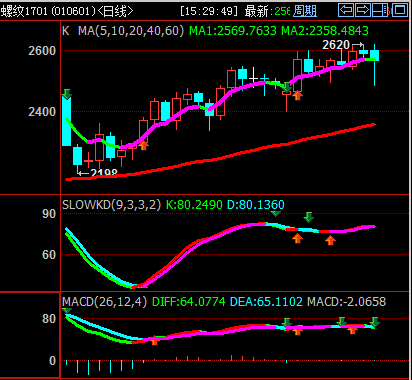Click the green sell arrow at the K-chart dip
This screenshot has height=380, width=412.
point(287,87)
